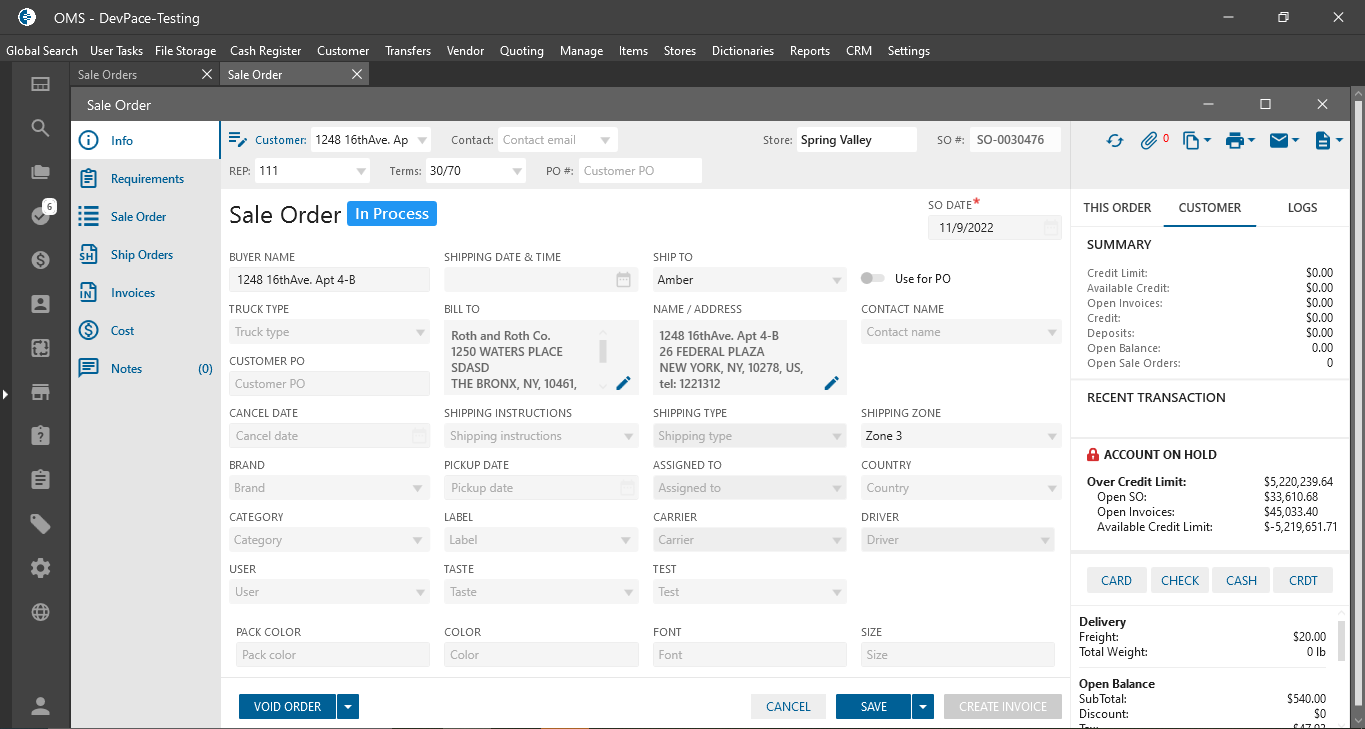Expand the REP dropdown showing 111
1365x729 pixels.
(x=362, y=172)
